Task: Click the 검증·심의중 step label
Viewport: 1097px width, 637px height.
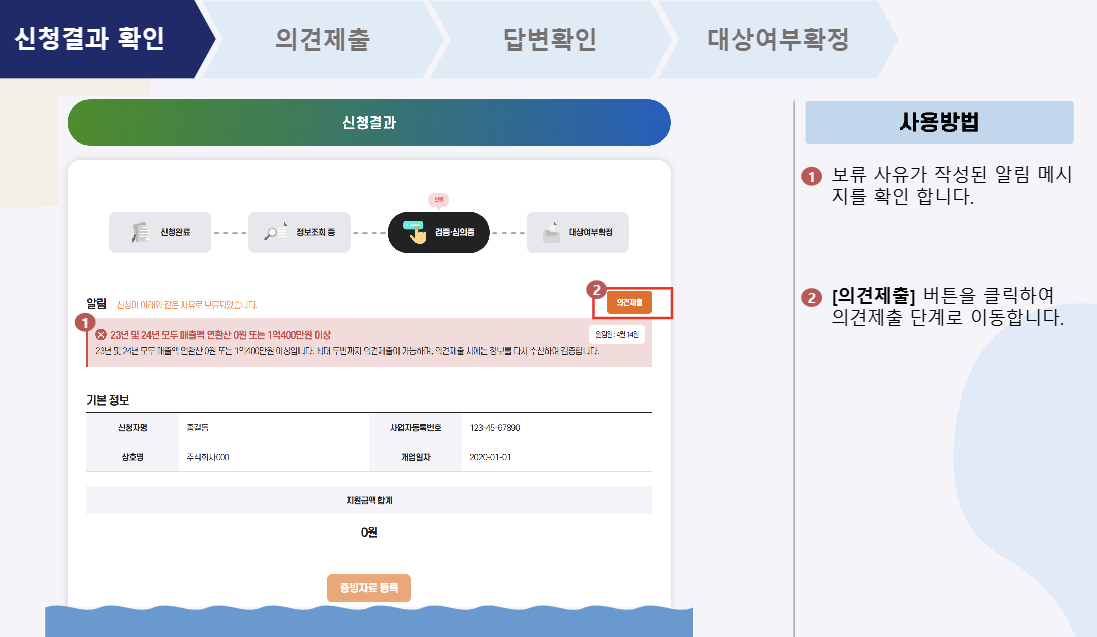Action: click(x=454, y=232)
